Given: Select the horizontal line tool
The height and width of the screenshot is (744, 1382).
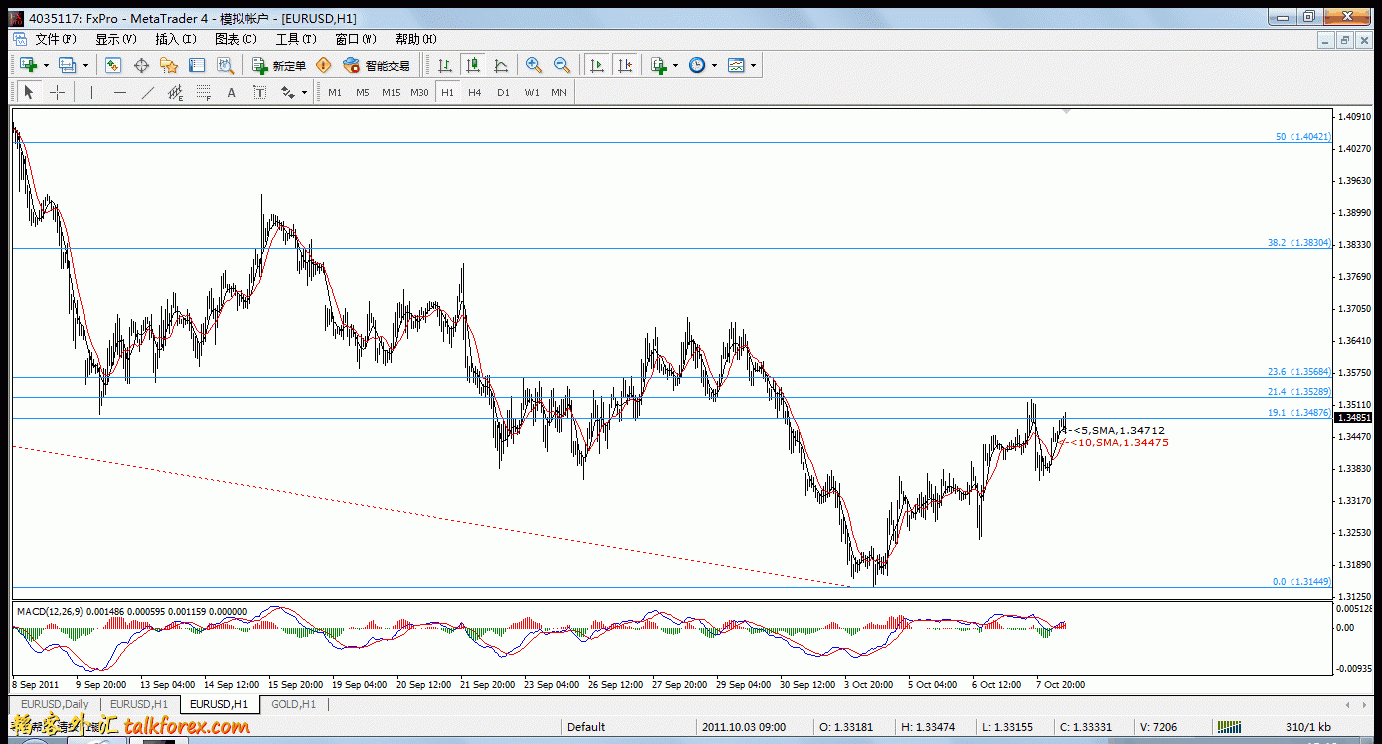Looking at the screenshot, I should (120, 92).
